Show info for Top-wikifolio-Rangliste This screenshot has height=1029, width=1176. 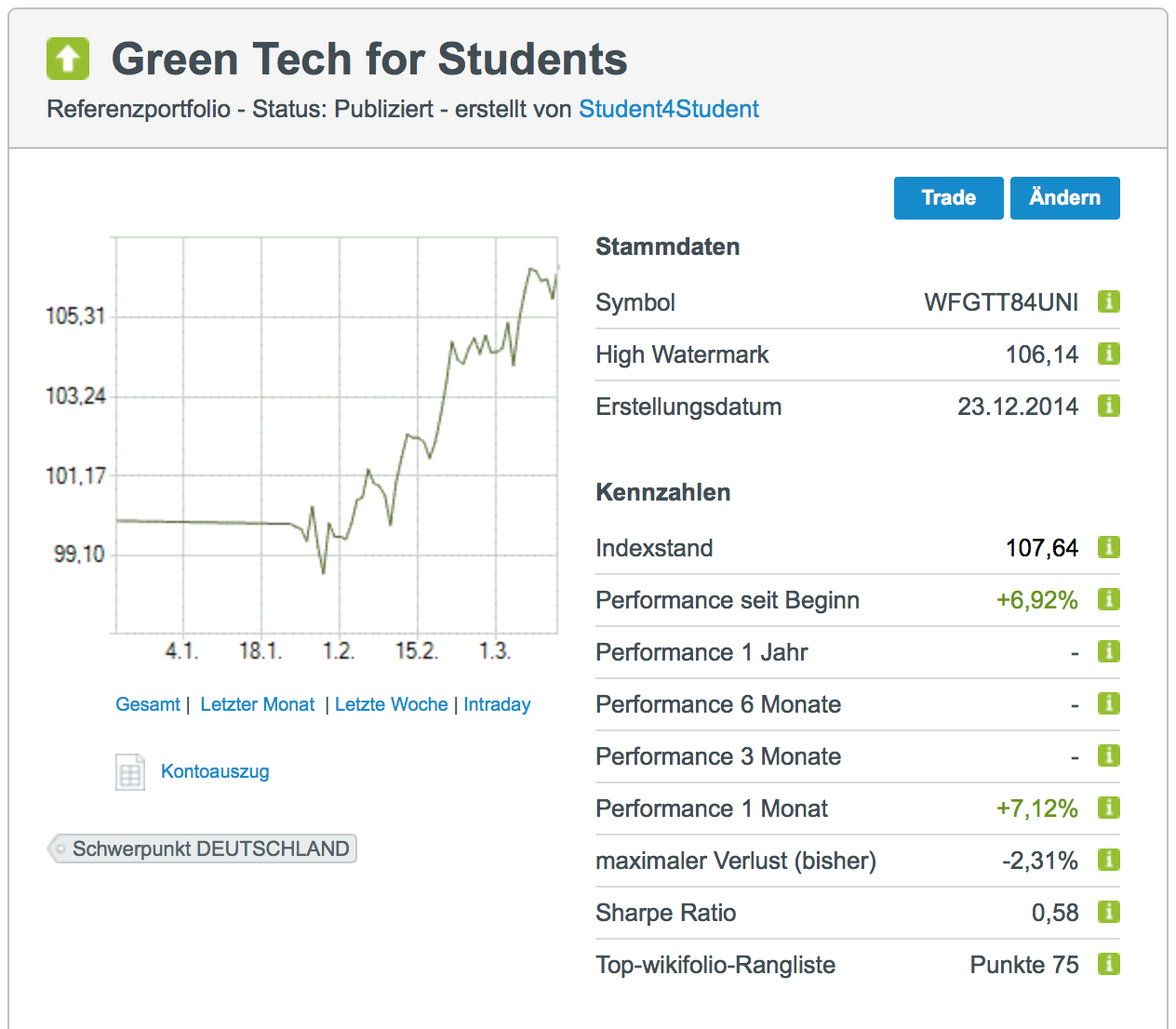coord(1108,964)
